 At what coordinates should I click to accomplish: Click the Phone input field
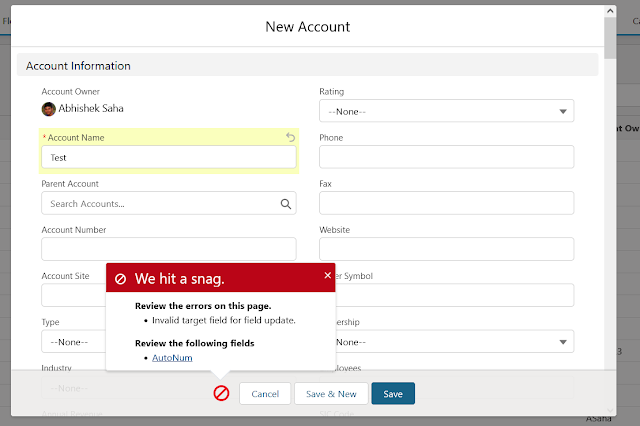click(x=447, y=157)
